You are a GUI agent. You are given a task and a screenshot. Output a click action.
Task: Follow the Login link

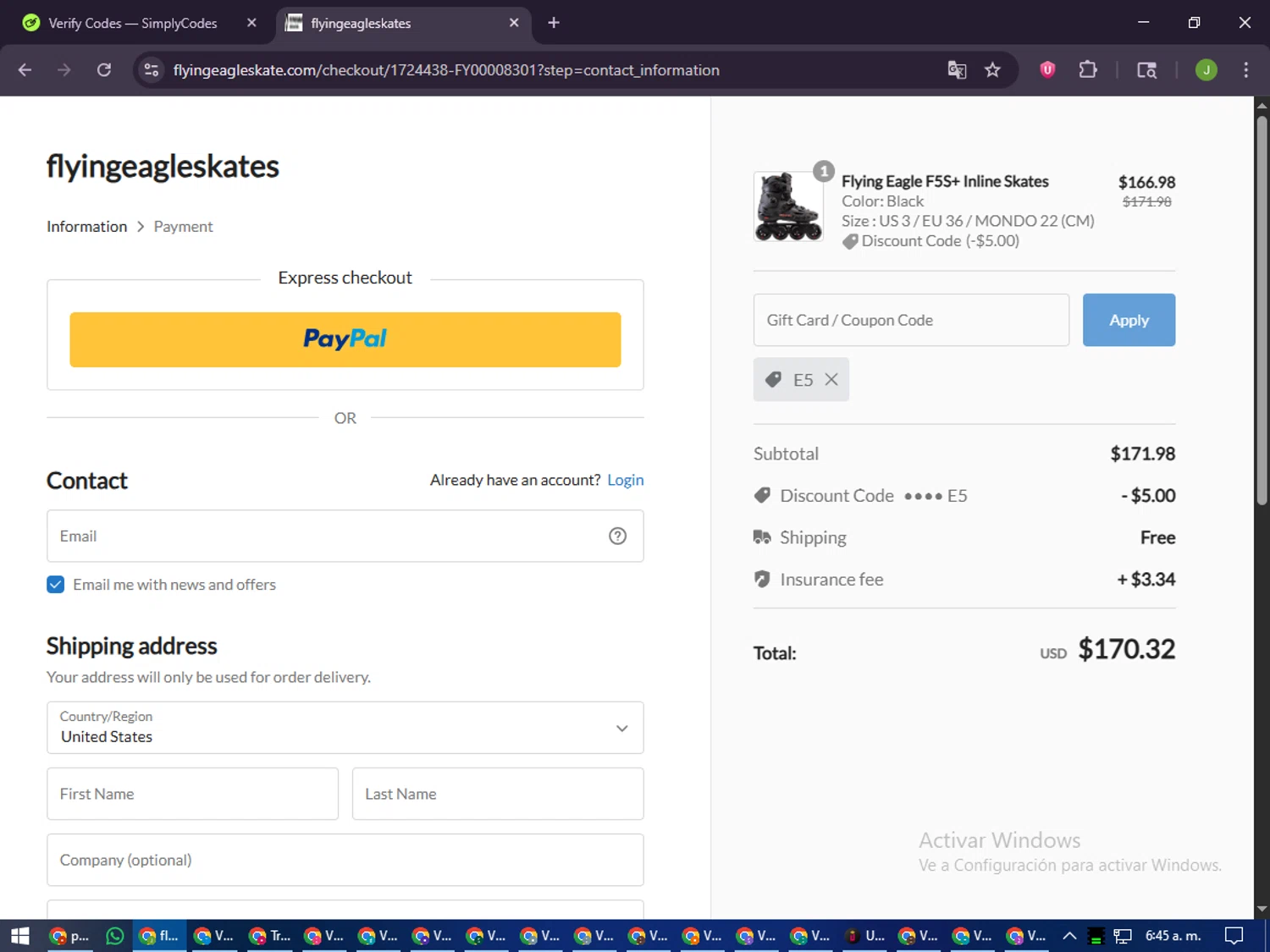click(626, 480)
